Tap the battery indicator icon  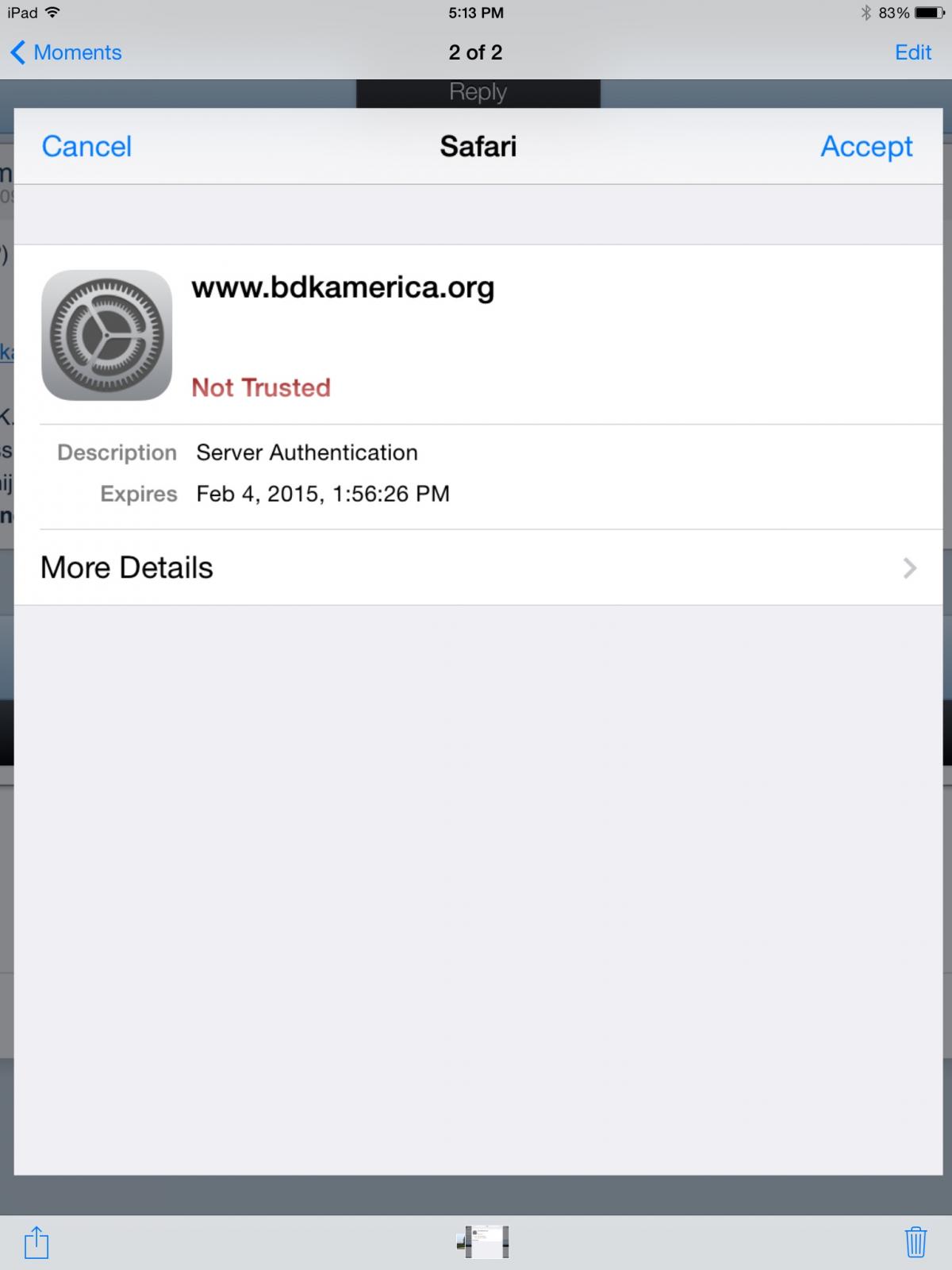(x=929, y=13)
